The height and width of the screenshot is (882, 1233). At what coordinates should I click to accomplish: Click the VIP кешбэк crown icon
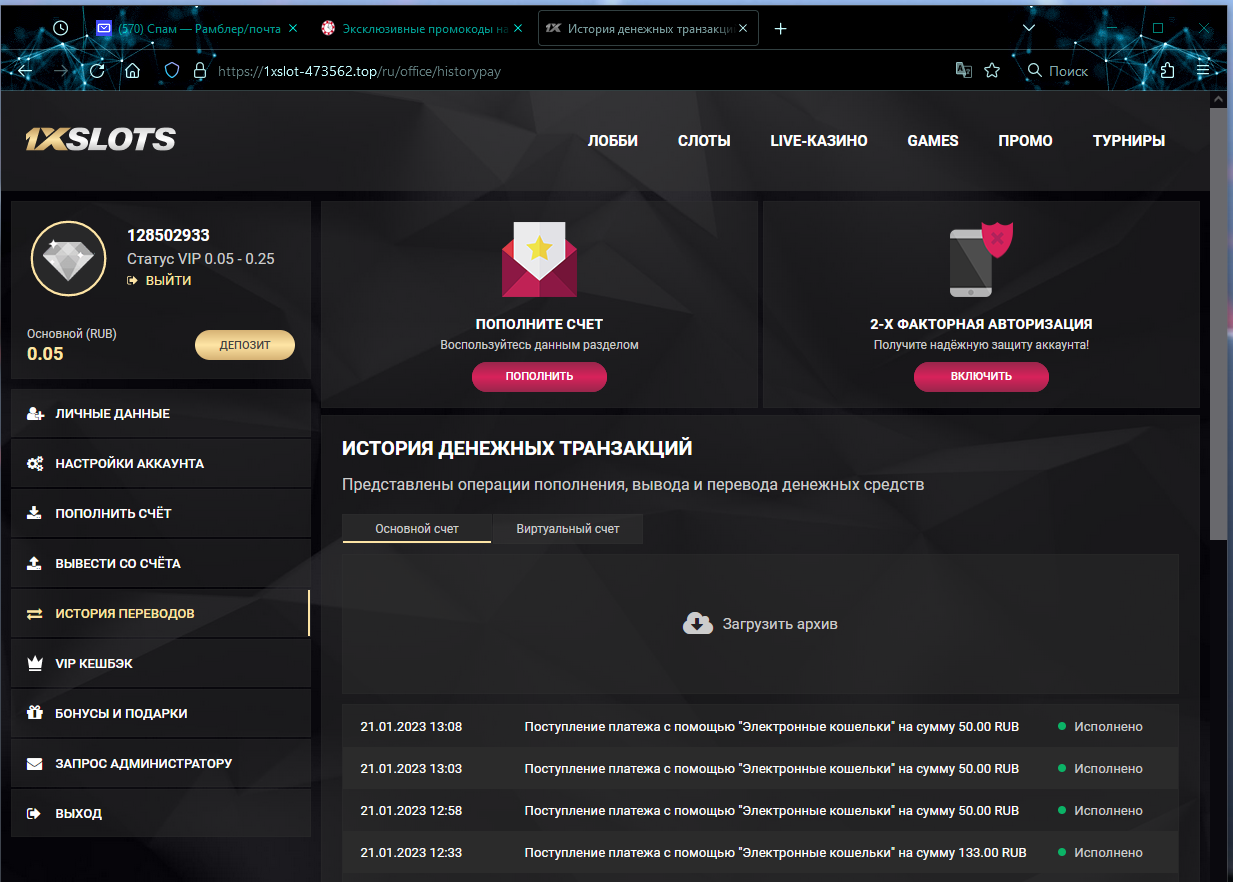coord(35,664)
